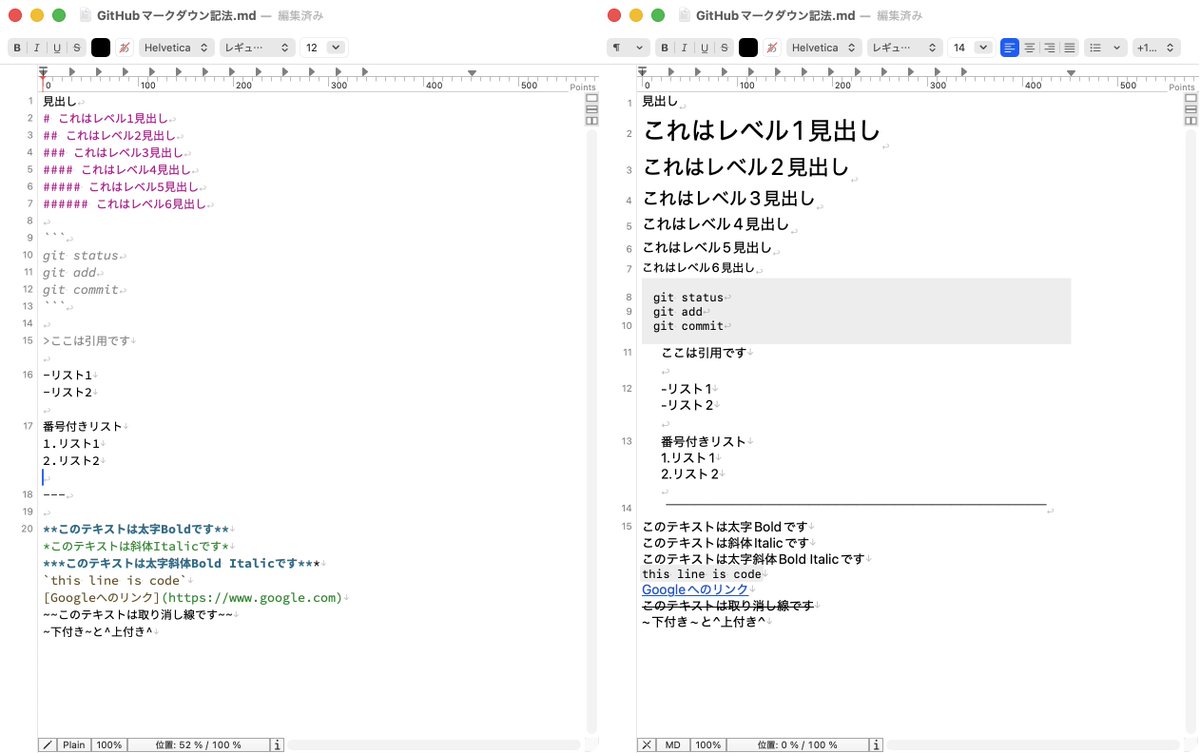Click info 'i' icon in right status bar

877,745
